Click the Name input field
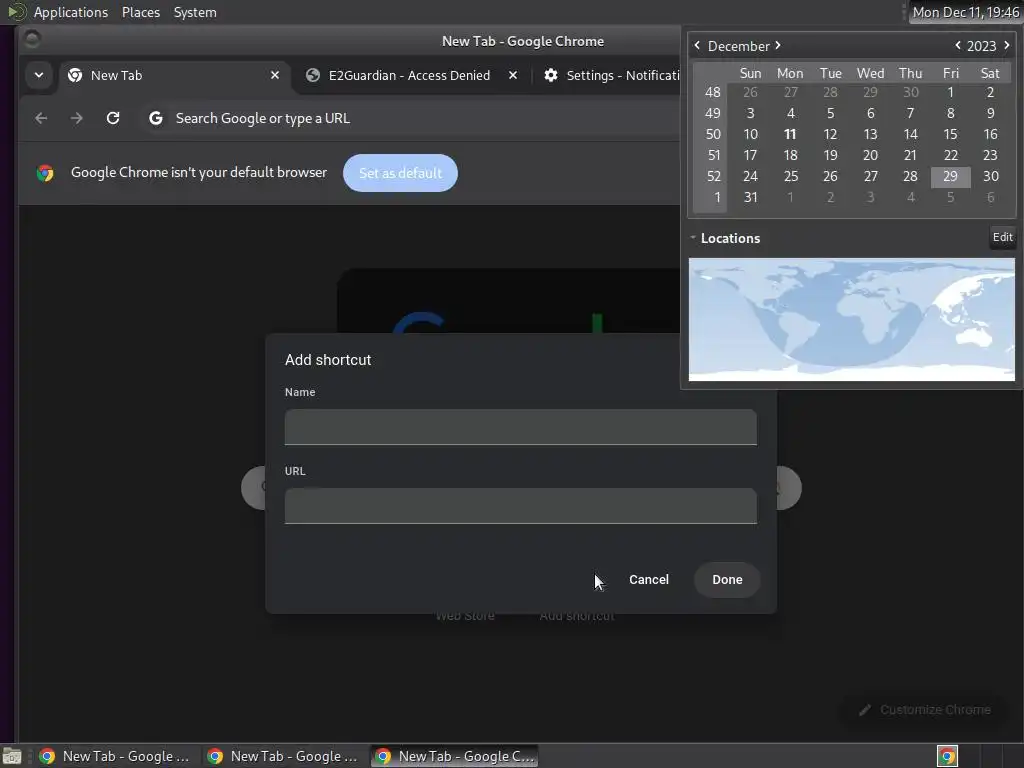1024x768 pixels. (520, 427)
